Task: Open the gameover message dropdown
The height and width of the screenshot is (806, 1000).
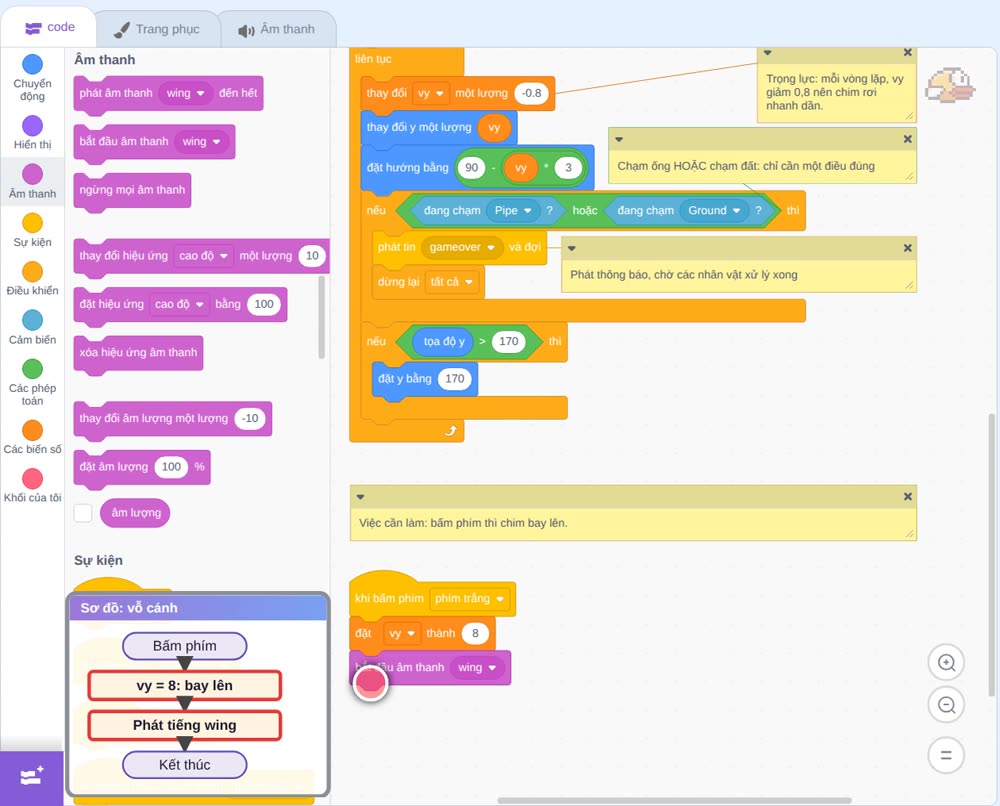Action: pyautogui.click(x=462, y=247)
